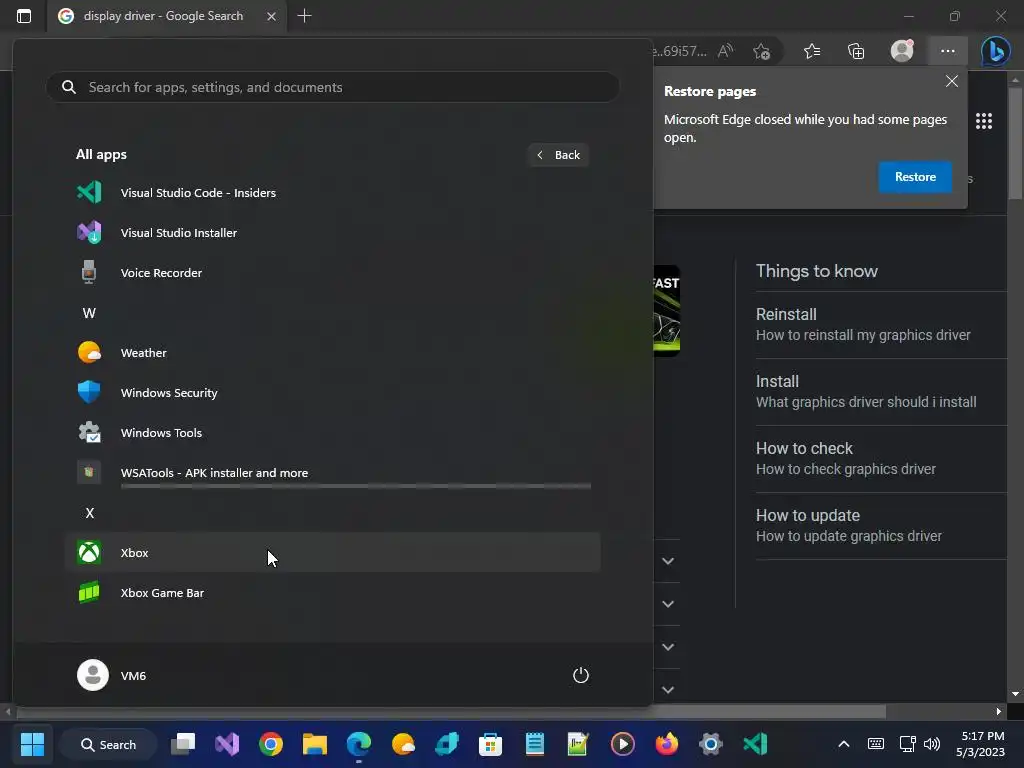1024x768 pixels.
Task: Launch the Xbox app
Action: (332, 552)
